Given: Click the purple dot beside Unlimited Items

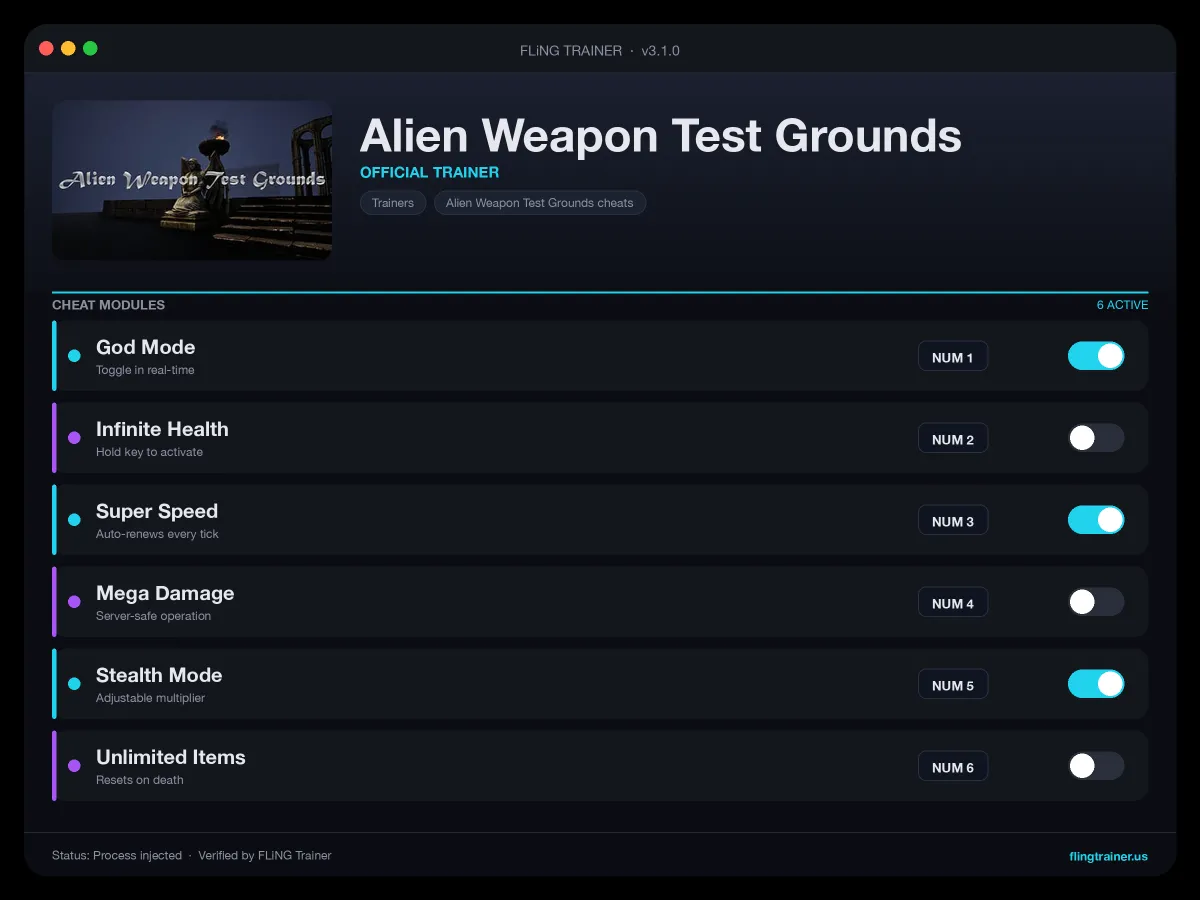Looking at the screenshot, I should click(74, 766).
